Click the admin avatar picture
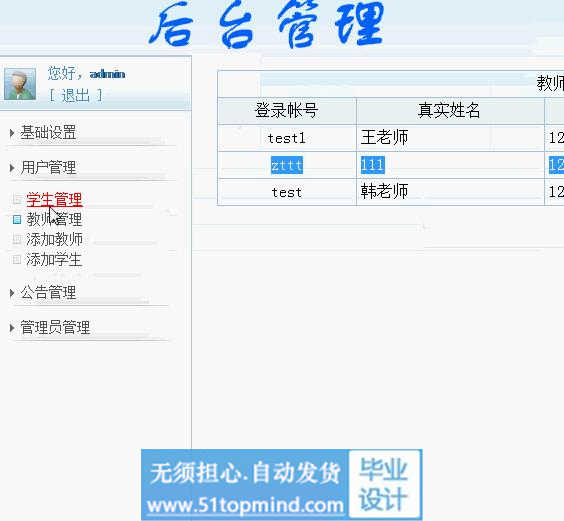Viewport: 564px width, 521px height. pos(20,84)
